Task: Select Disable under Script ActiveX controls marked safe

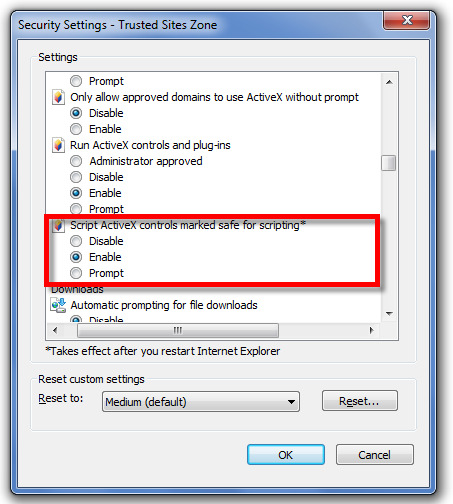Action: [x=76, y=241]
